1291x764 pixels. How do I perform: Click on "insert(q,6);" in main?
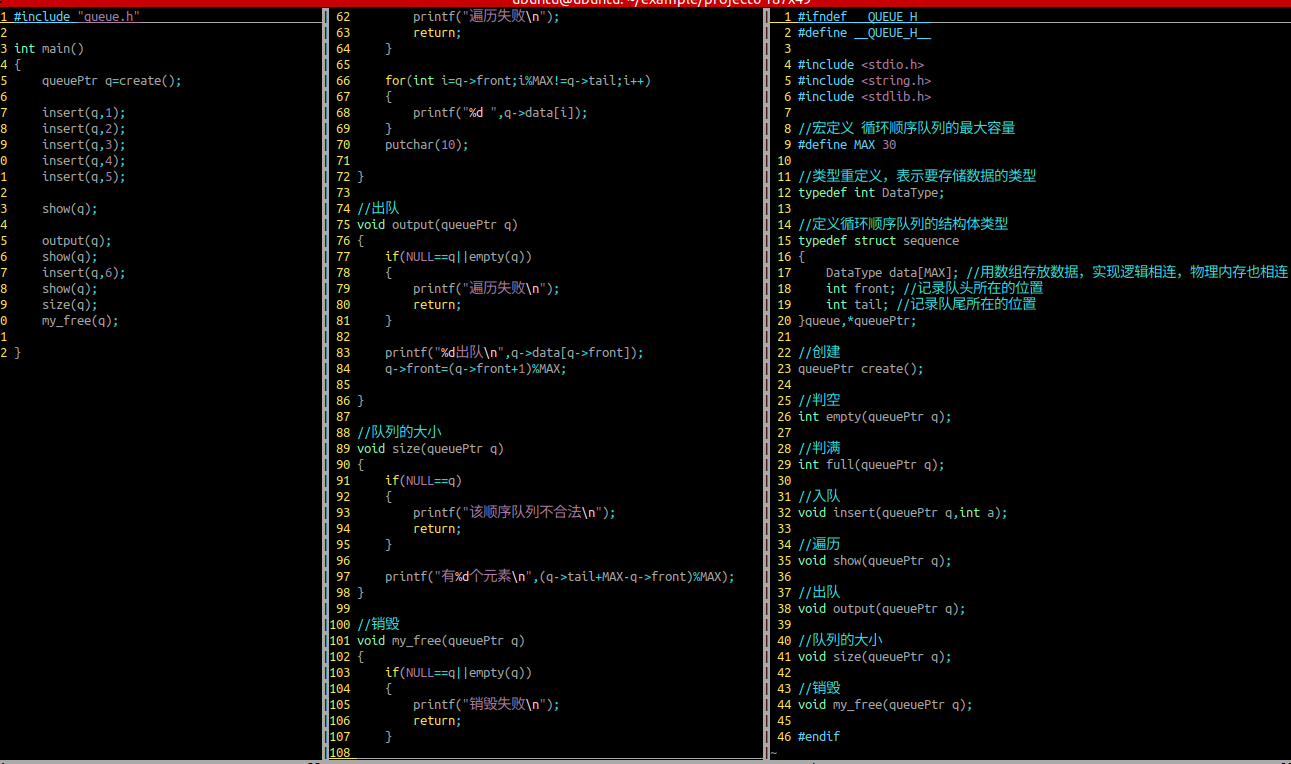coord(84,273)
